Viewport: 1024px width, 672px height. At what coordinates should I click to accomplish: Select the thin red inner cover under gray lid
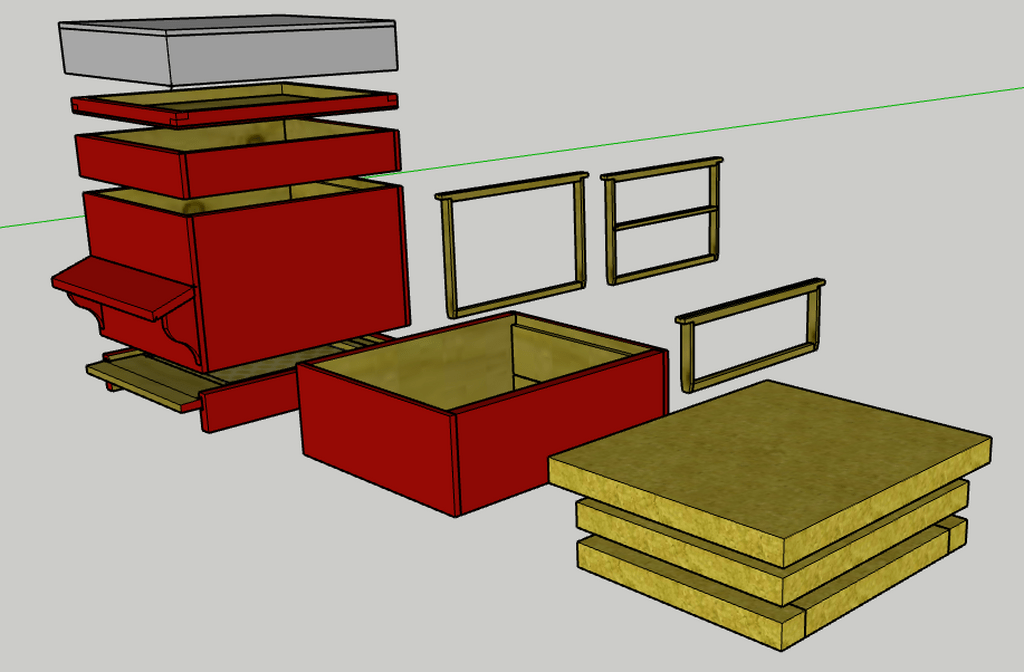(x=234, y=106)
